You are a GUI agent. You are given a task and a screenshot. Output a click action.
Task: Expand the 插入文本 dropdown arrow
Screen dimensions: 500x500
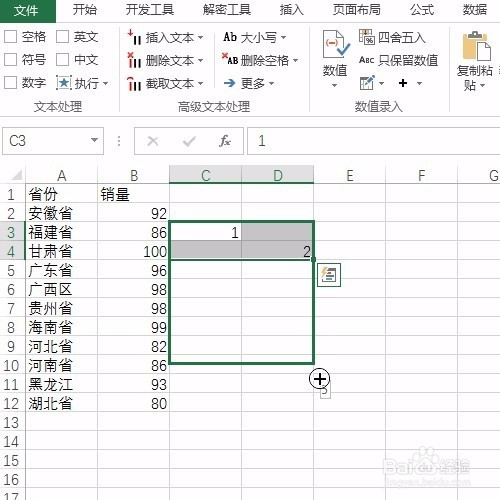click(200, 37)
